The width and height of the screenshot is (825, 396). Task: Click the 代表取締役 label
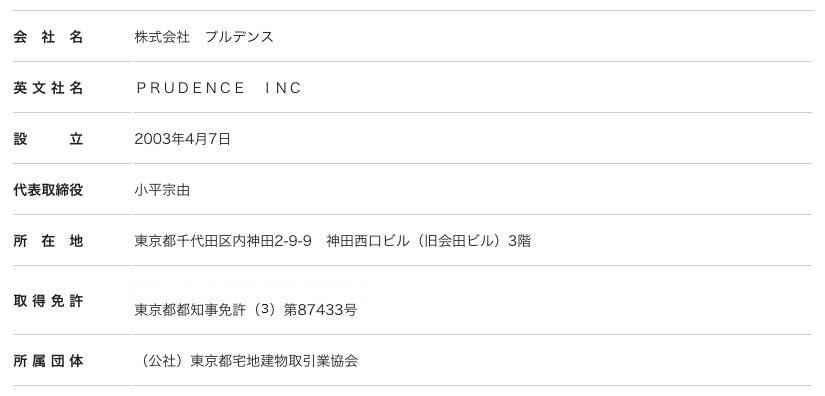click(x=48, y=190)
